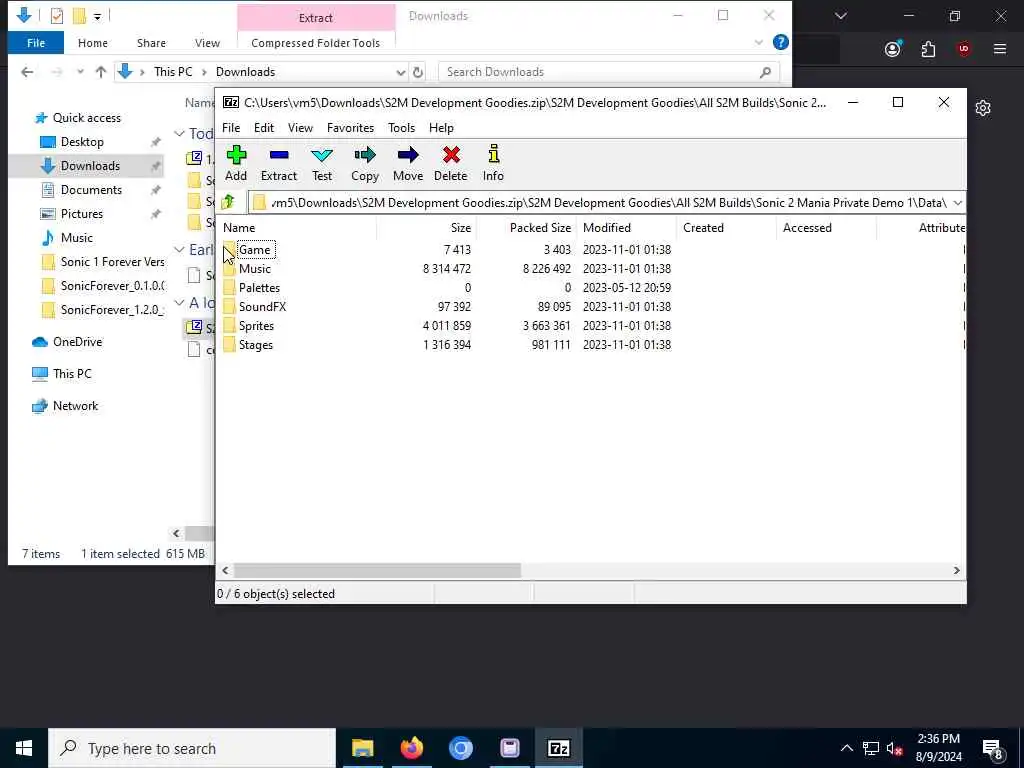Click the Windows taskbar search box
The height and width of the screenshot is (768, 1024).
coord(192,748)
